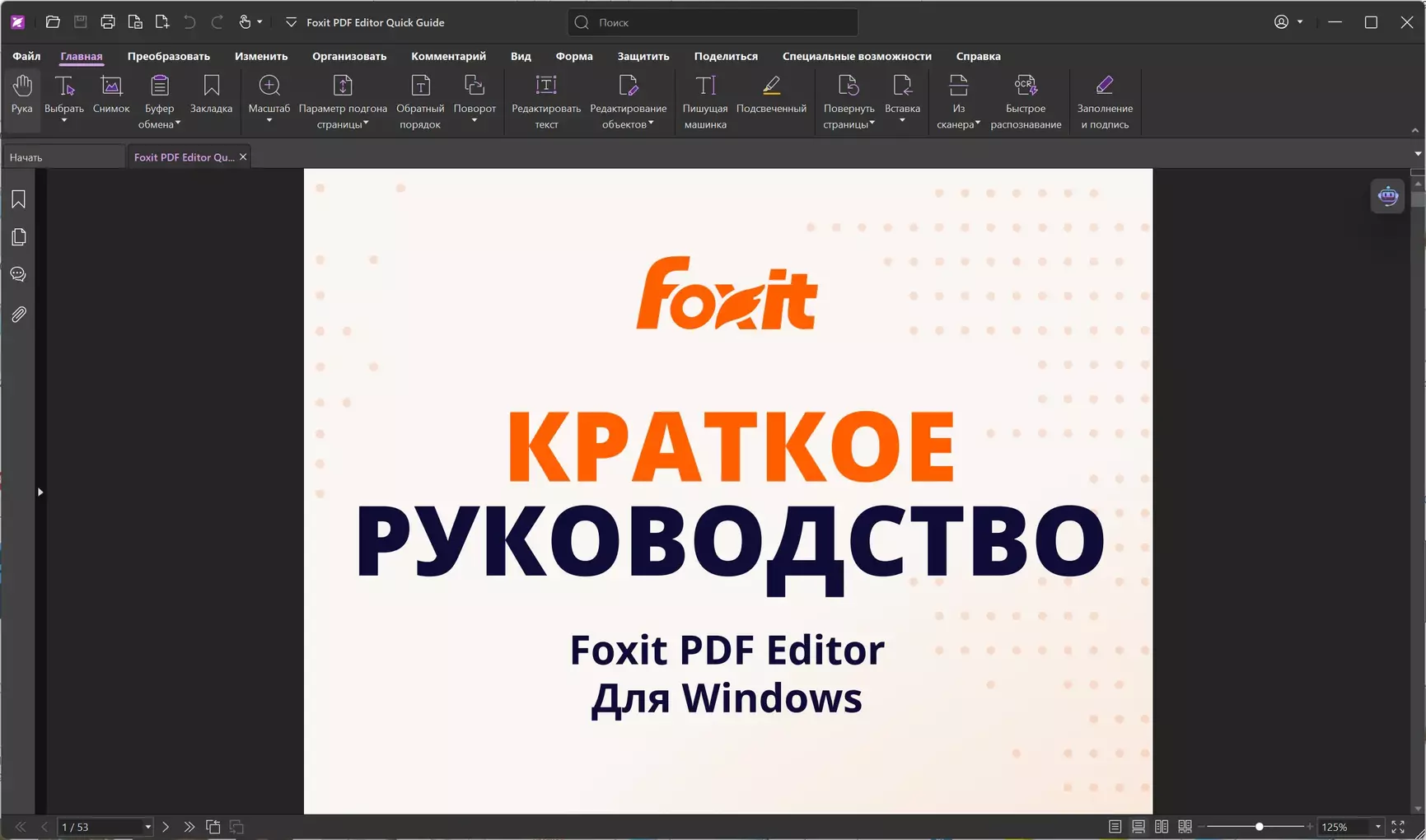Click the Undo arrow in the title bar

tap(189, 22)
